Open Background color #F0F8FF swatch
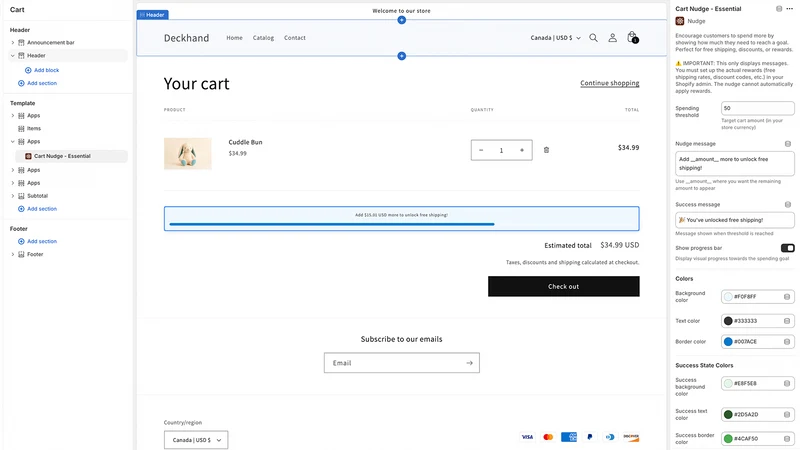 click(728, 296)
